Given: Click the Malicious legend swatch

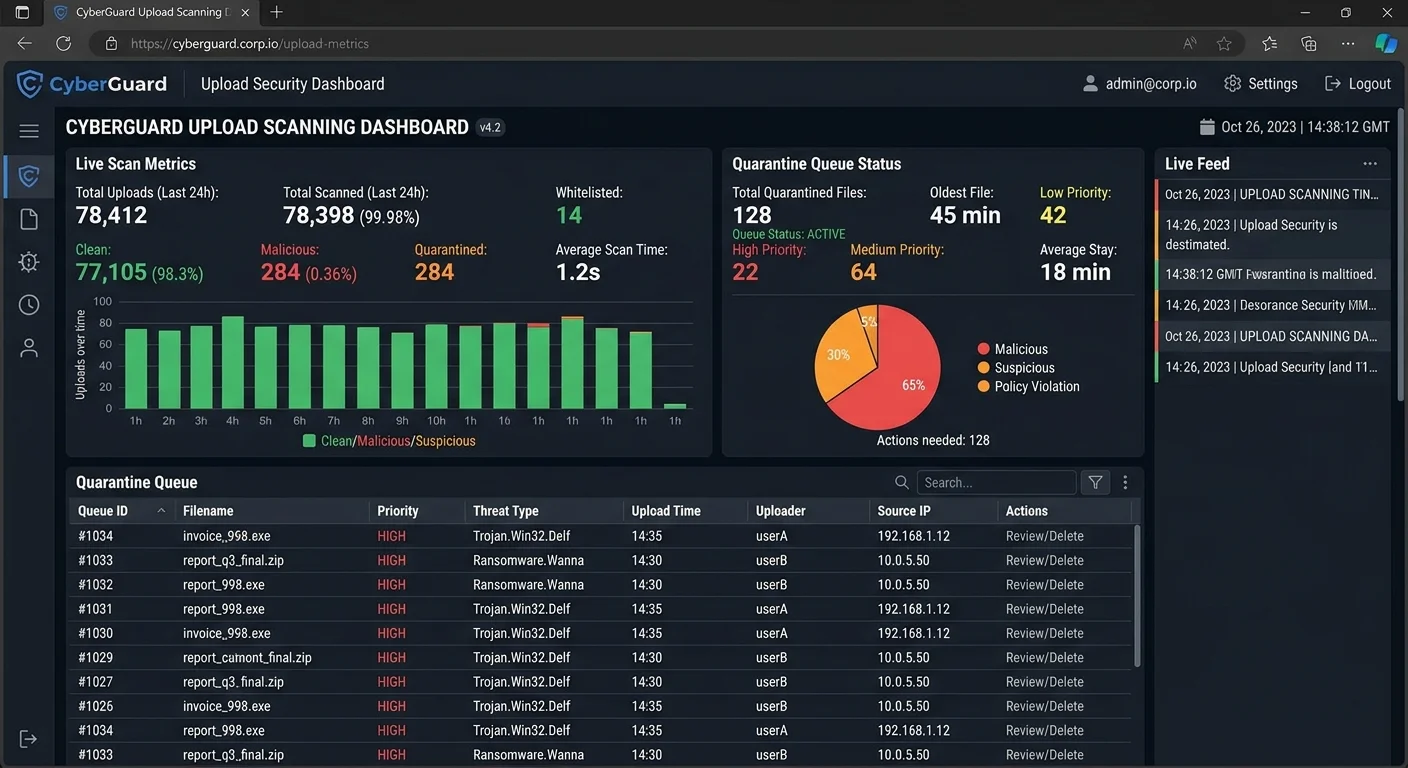Looking at the screenshot, I should click(x=984, y=349).
